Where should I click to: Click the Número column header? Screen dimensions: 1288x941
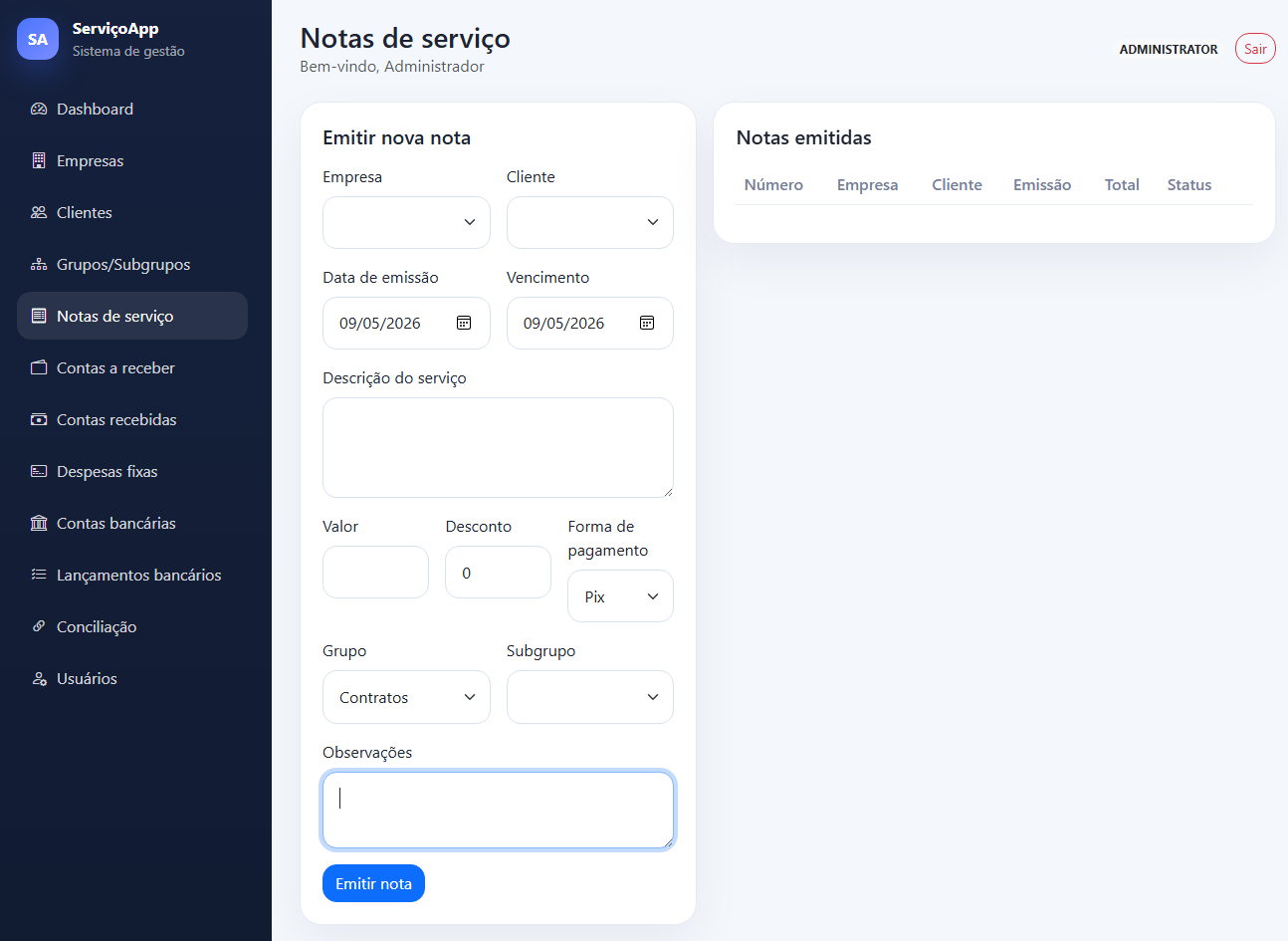click(773, 184)
